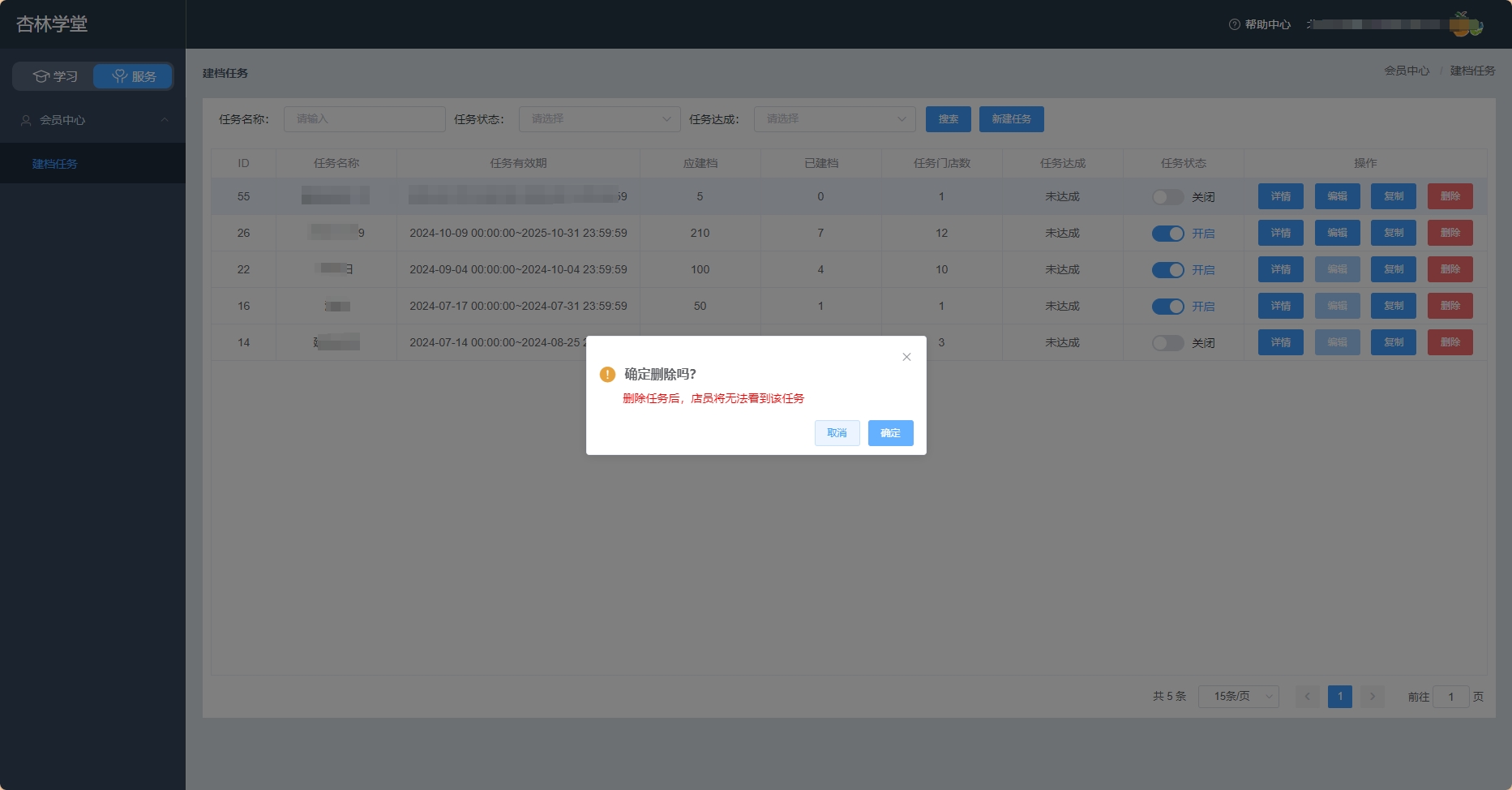Click the 搜索 button
The height and width of the screenshot is (790, 1512).
pyautogui.click(x=949, y=119)
